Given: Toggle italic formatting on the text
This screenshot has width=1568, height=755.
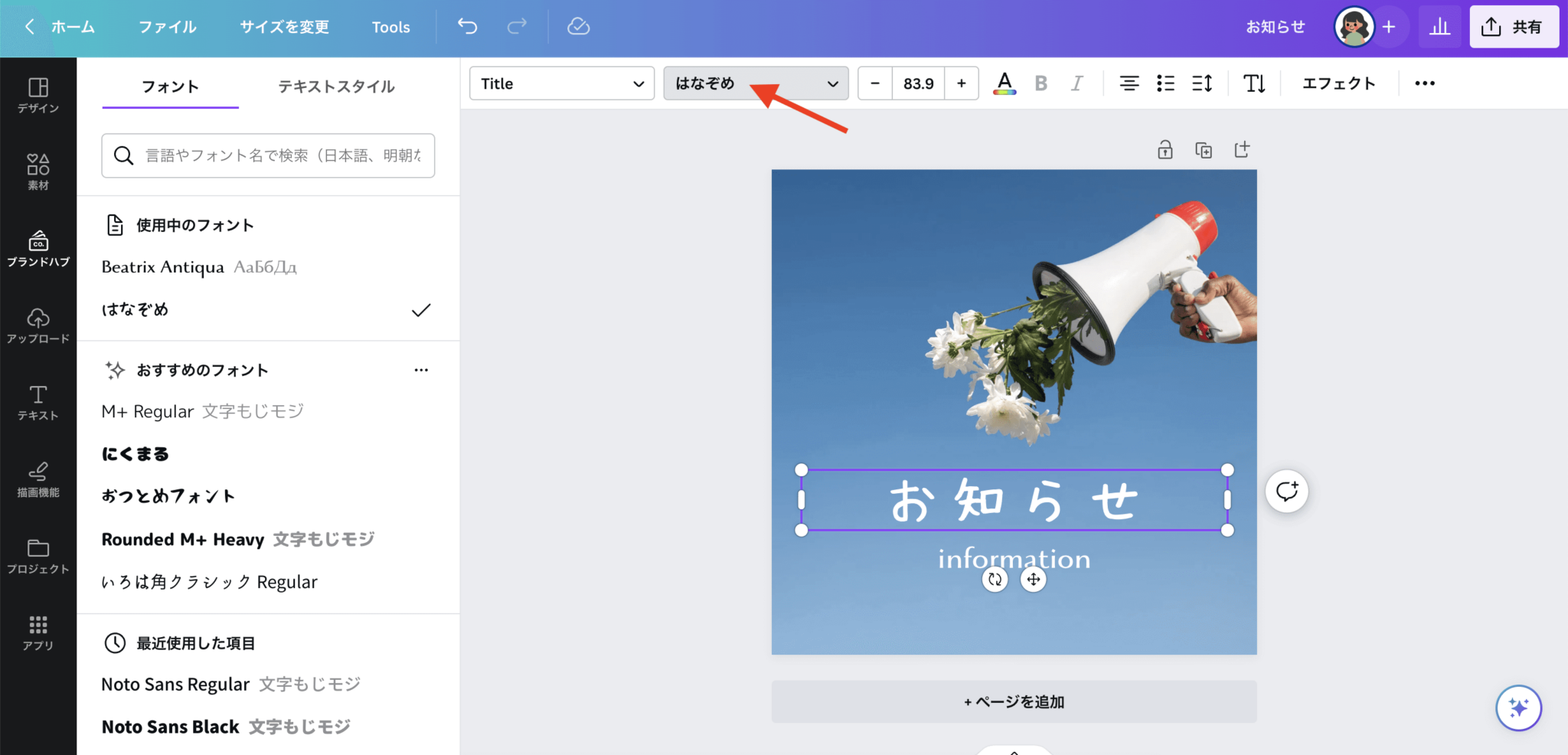Looking at the screenshot, I should 1077,83.
